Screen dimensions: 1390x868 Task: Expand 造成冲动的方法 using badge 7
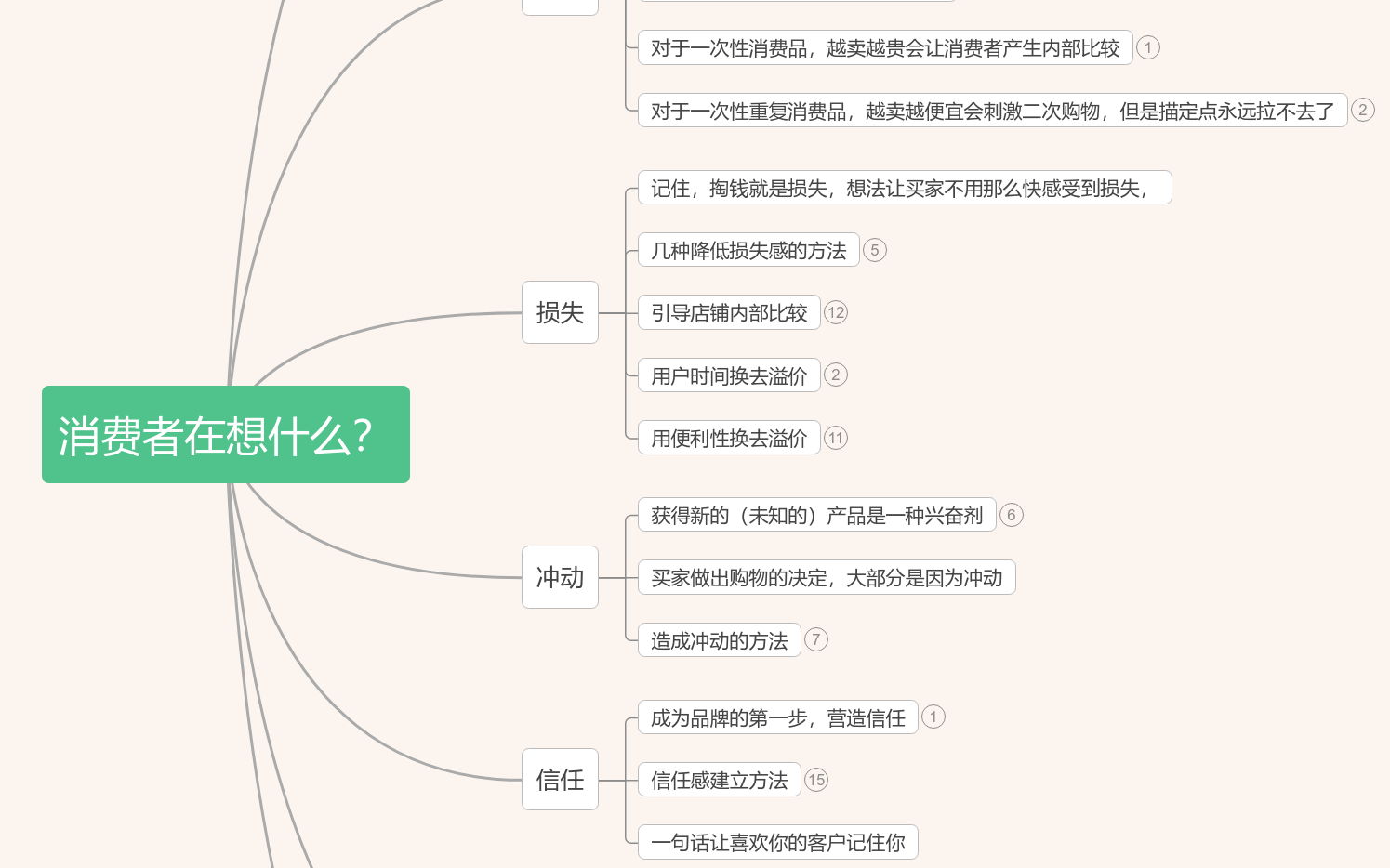point(816,639)
